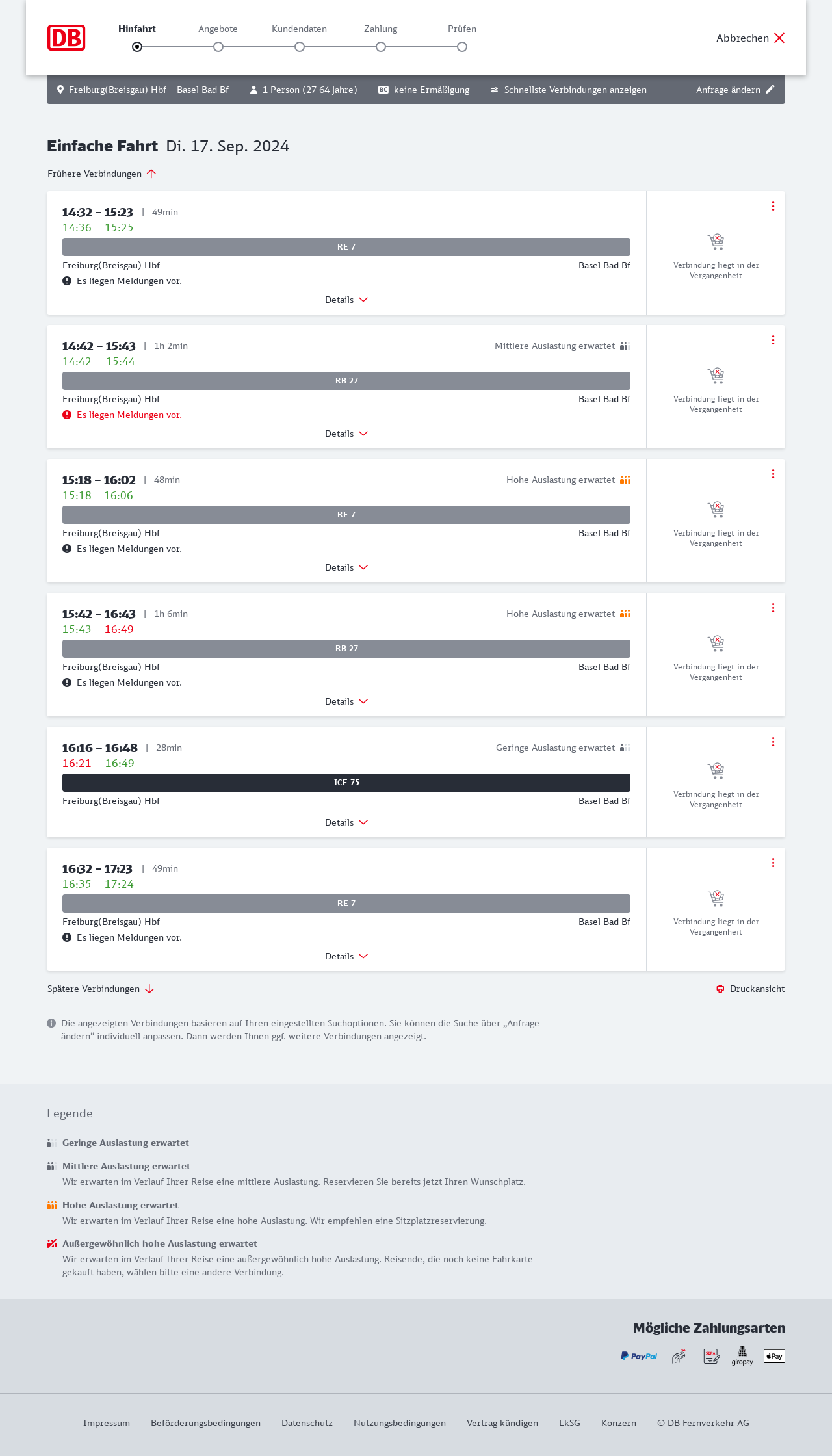Click the printer icon for Druckansicht
This screenshot has height=1456, width=832.
click(x=720, y=989)
